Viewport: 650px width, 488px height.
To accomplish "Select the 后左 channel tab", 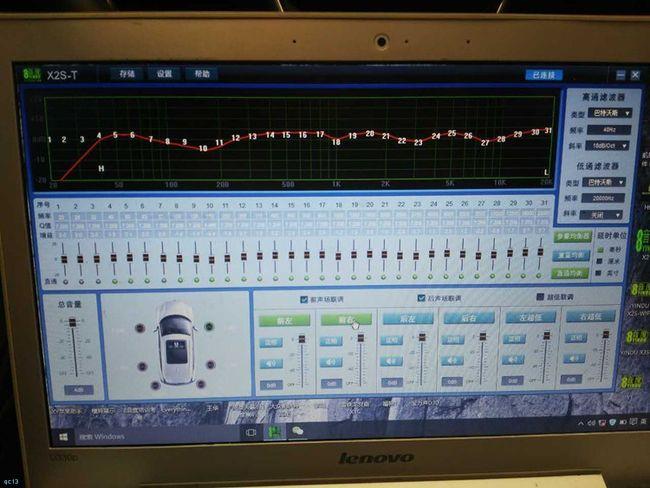I will [407, 318].
